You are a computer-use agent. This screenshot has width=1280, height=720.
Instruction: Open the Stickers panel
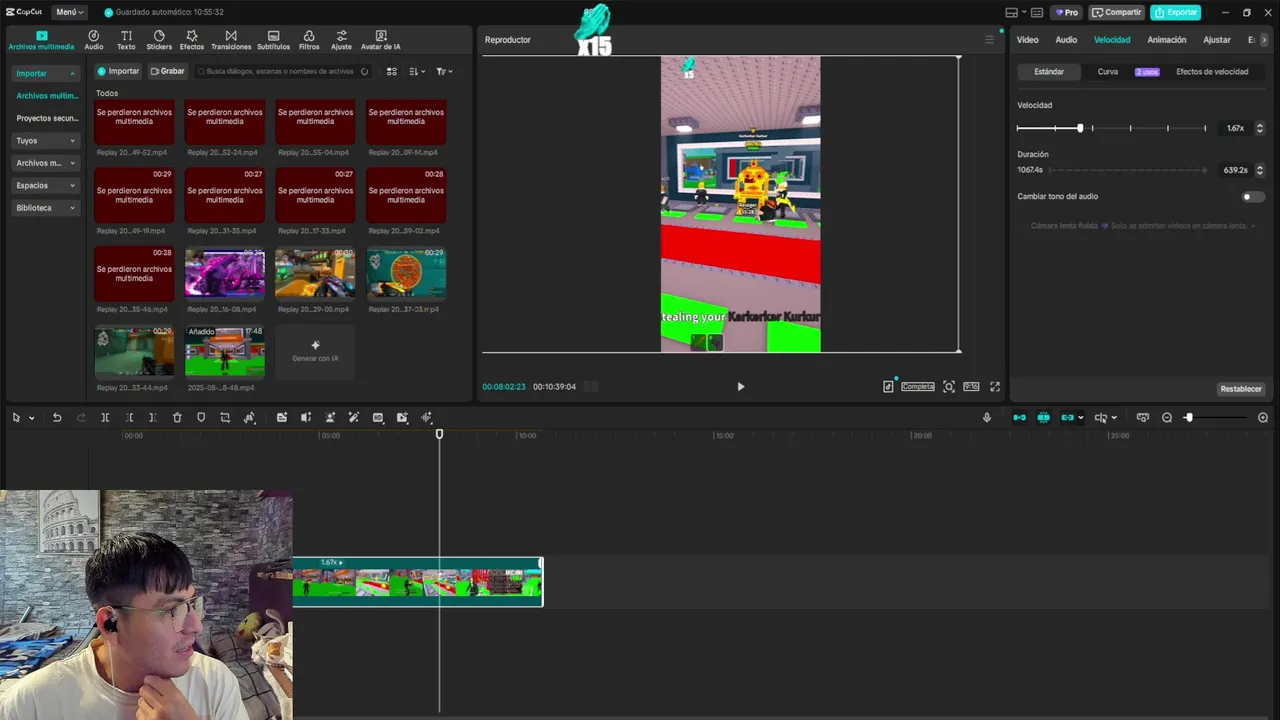click(159, 40)
